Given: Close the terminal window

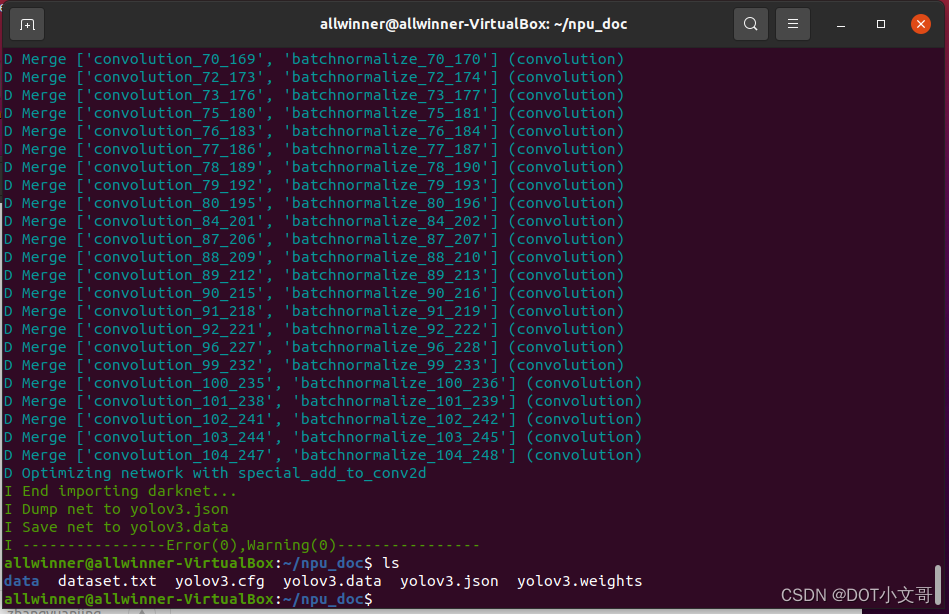Looking at the screenshot, I should click(921, 24).
